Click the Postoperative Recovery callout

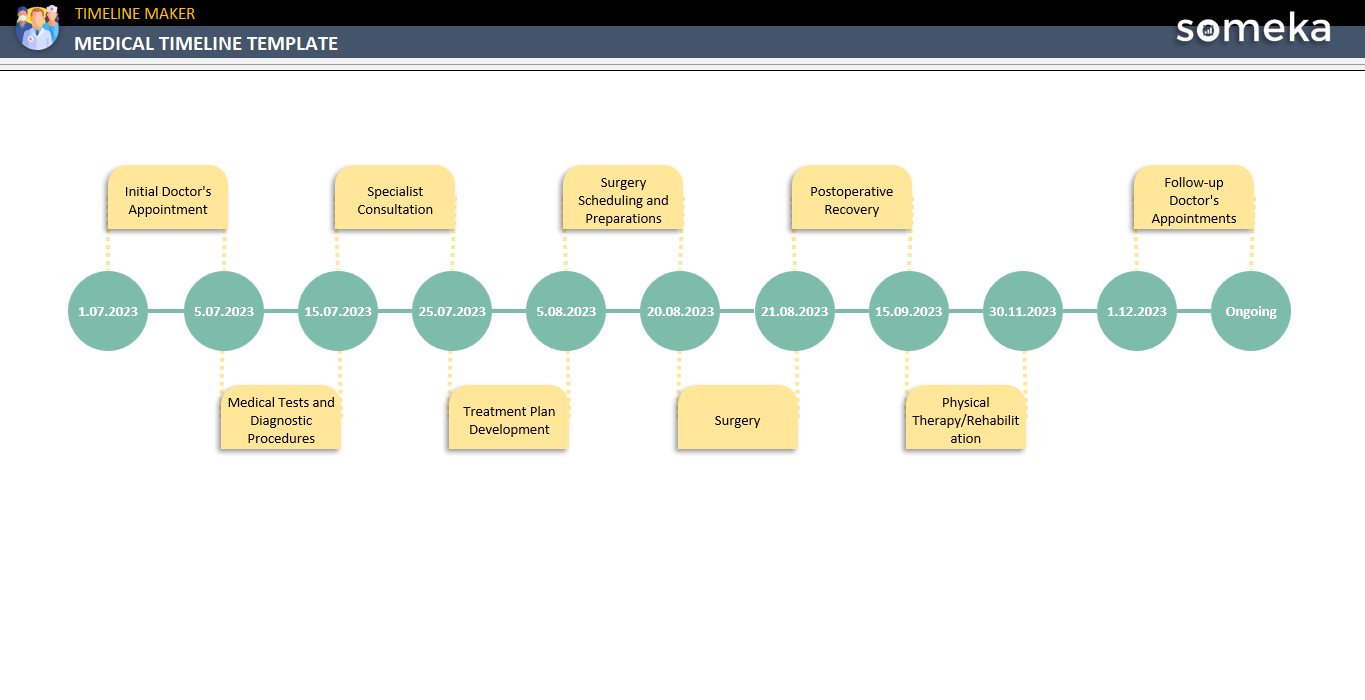851,198
